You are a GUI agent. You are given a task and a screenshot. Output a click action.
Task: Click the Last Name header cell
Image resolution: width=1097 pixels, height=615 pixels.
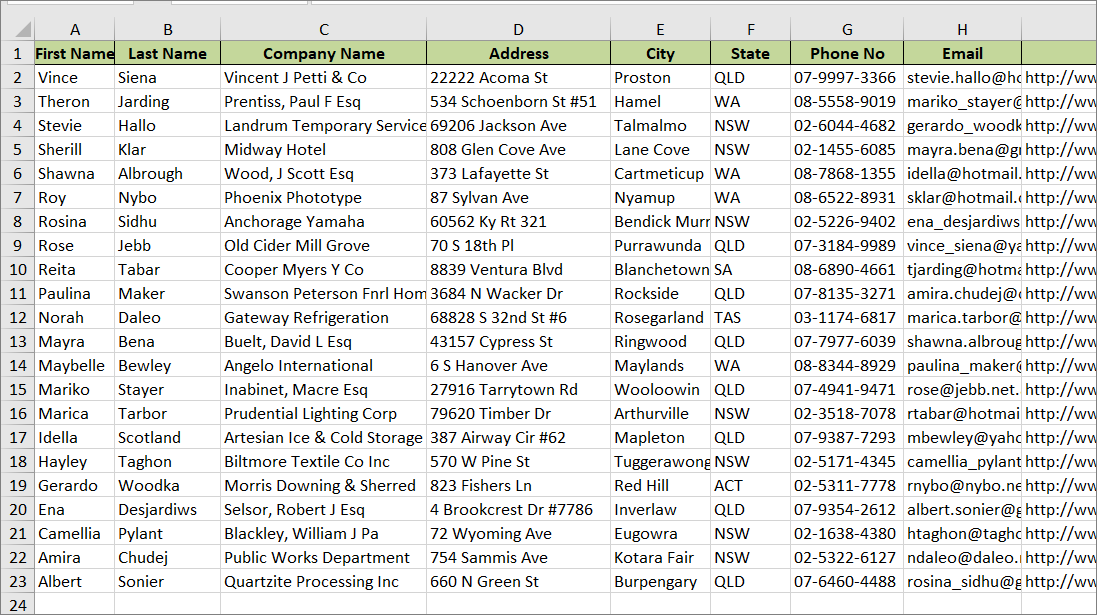click(167, 54)
